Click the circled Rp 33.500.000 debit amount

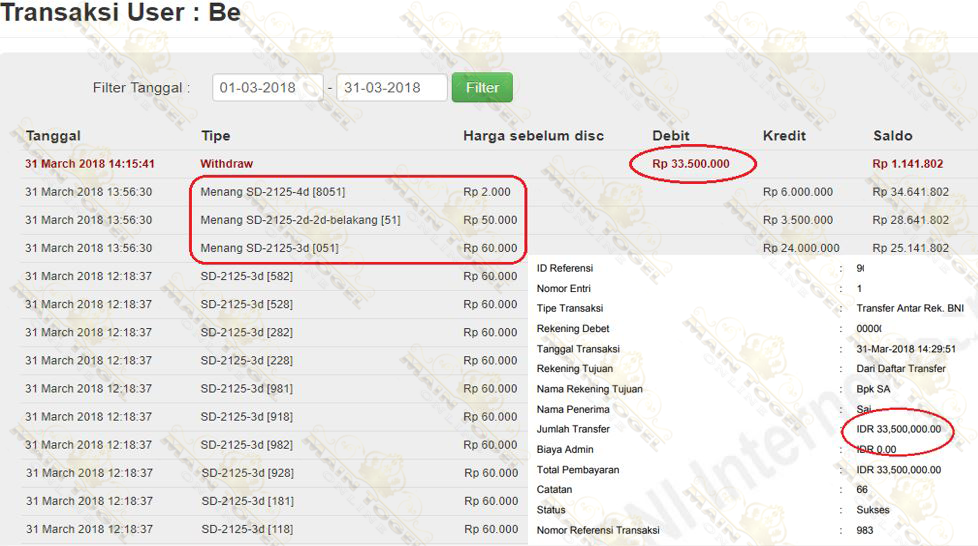691,164
